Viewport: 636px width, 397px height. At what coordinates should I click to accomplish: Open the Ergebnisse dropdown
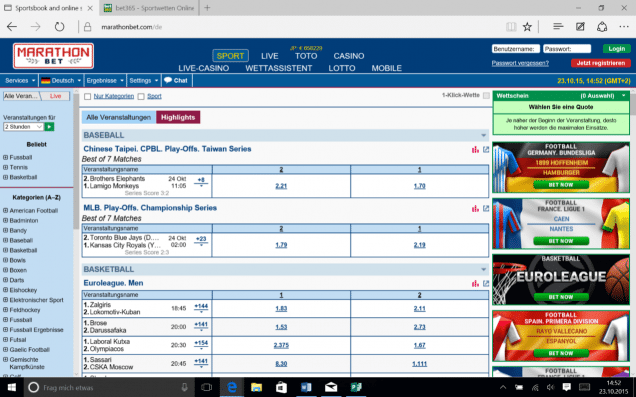(105, 80)
